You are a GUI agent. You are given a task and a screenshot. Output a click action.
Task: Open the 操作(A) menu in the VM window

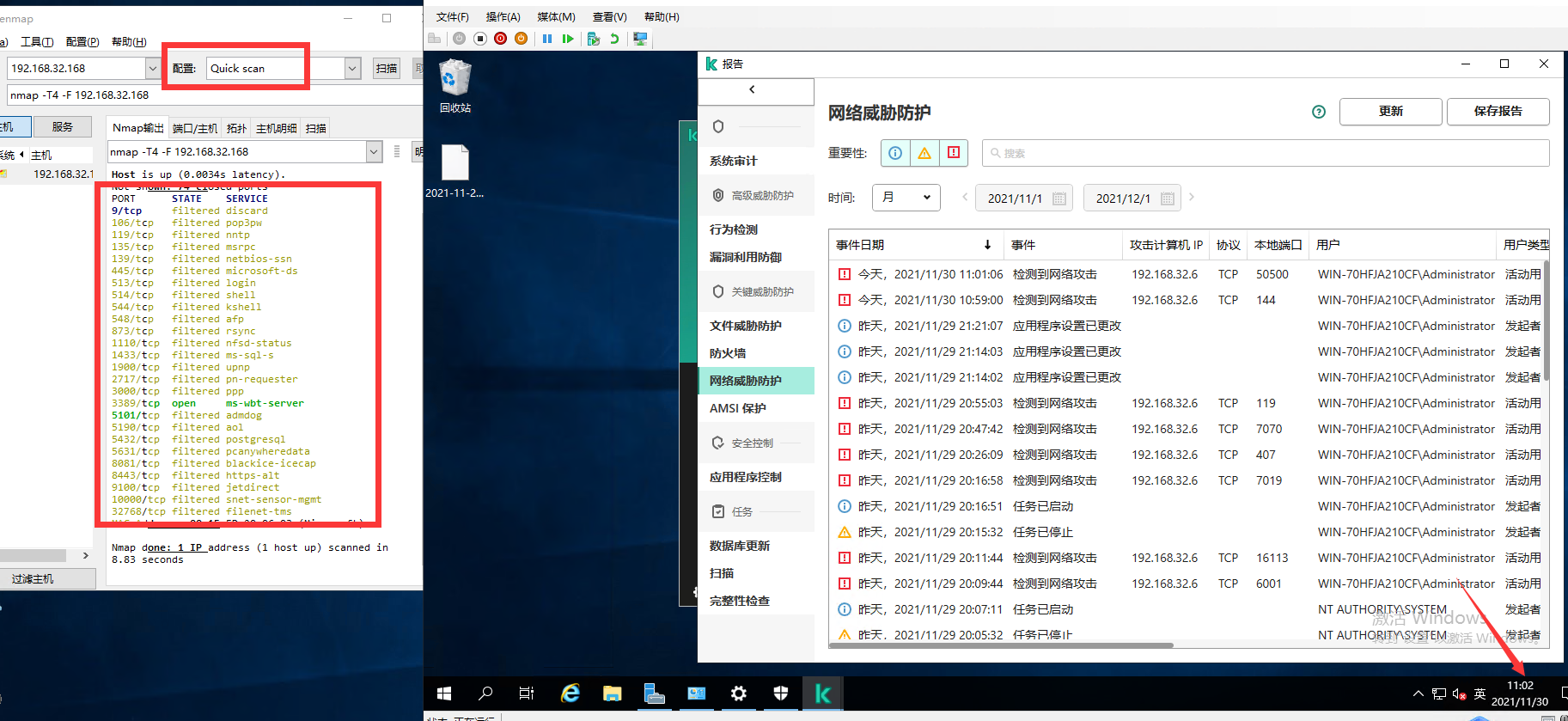(x=503, y=17)
